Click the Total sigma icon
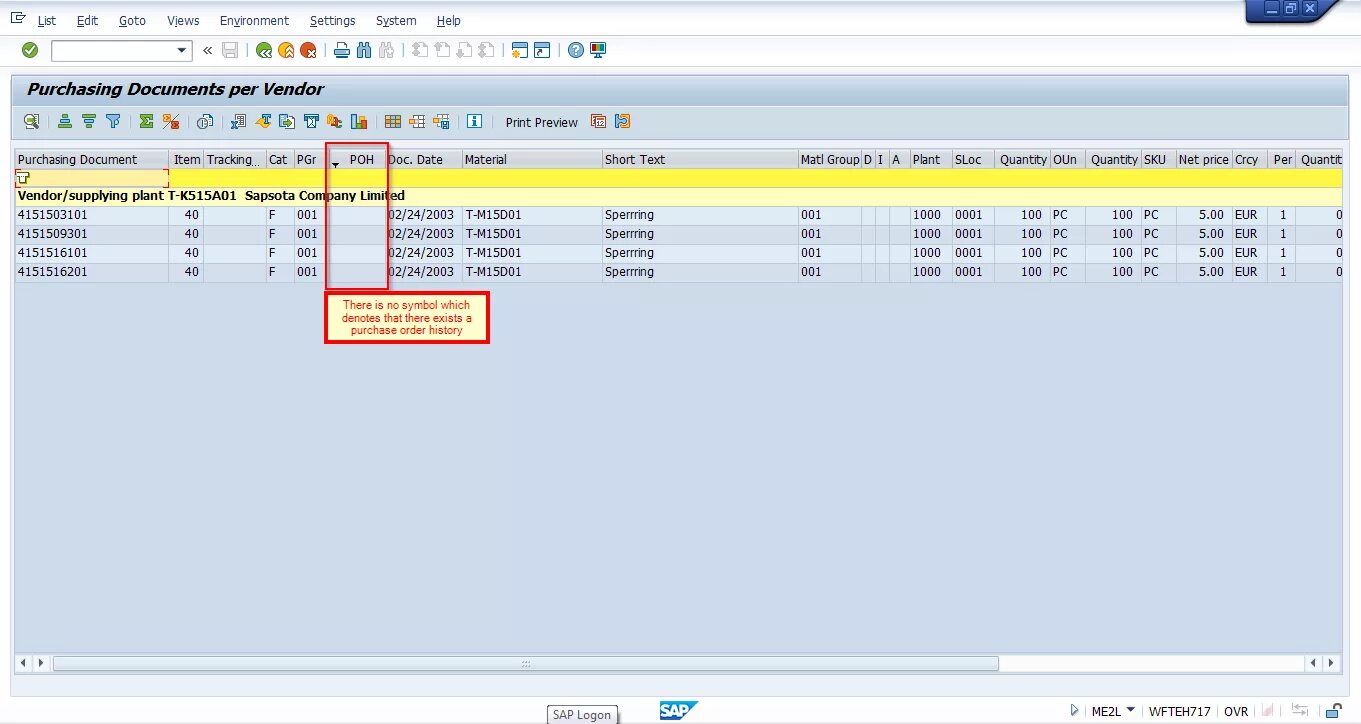The image size is (1361, 724). pos(146,122)
